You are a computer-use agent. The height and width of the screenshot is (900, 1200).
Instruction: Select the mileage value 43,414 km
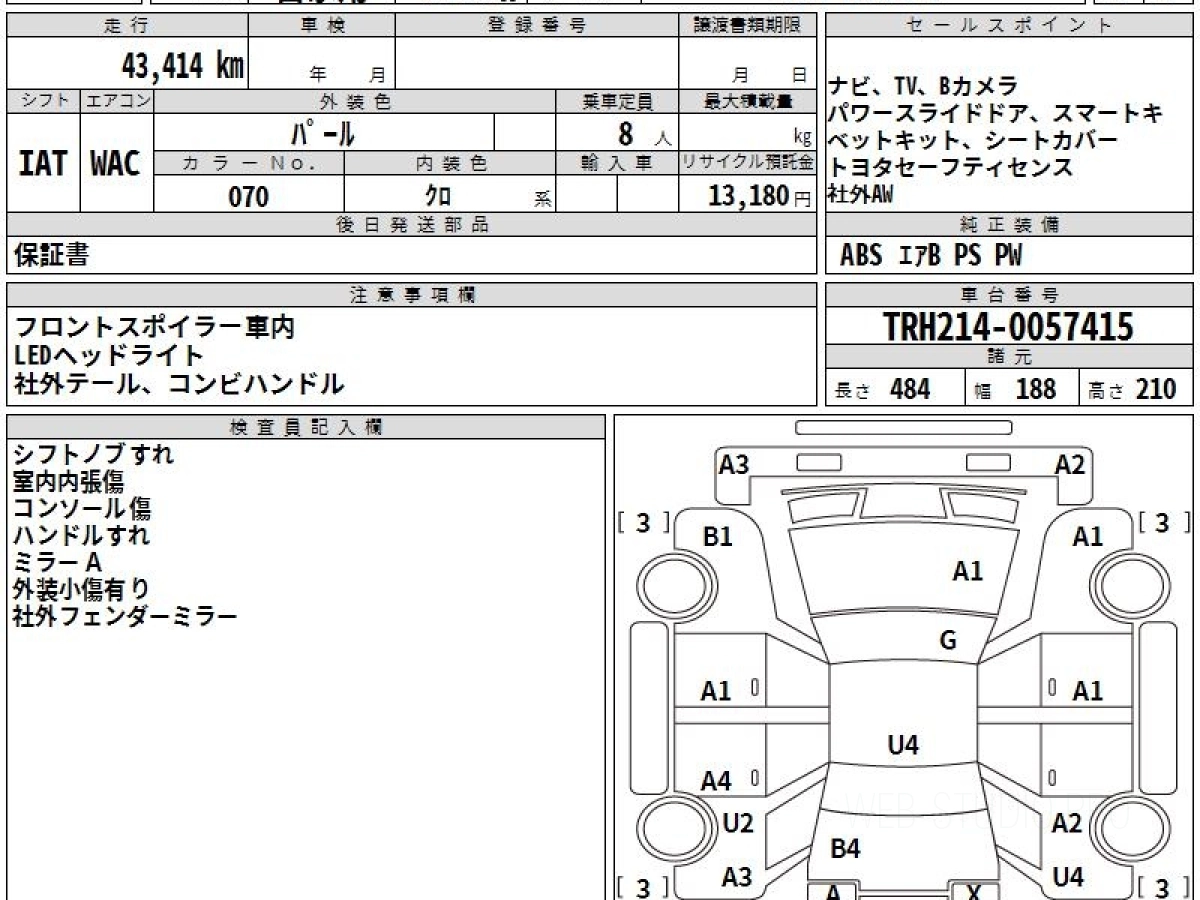pyautogui.click(x=183, y=65)
